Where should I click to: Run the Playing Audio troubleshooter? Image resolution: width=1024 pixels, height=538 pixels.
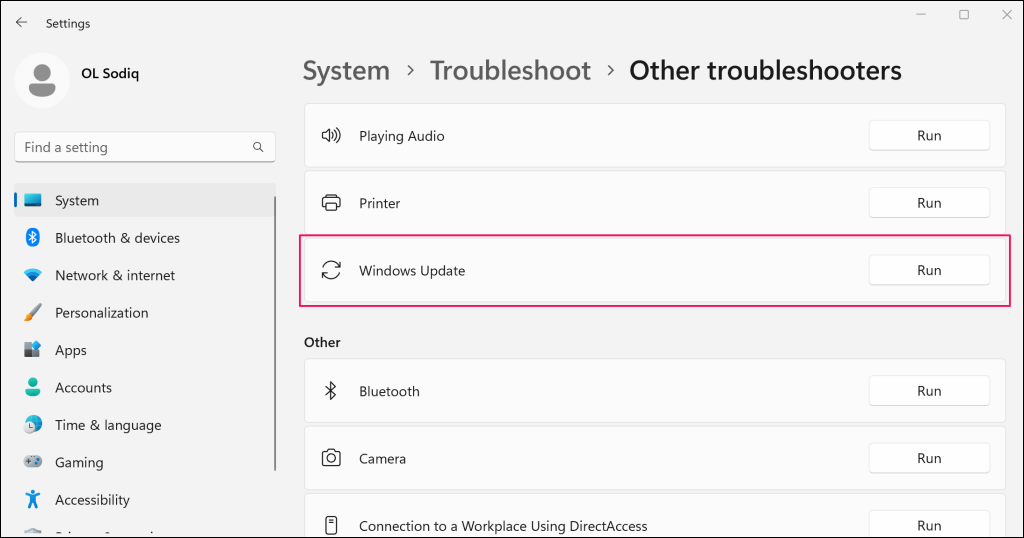(x=929, y=135)
